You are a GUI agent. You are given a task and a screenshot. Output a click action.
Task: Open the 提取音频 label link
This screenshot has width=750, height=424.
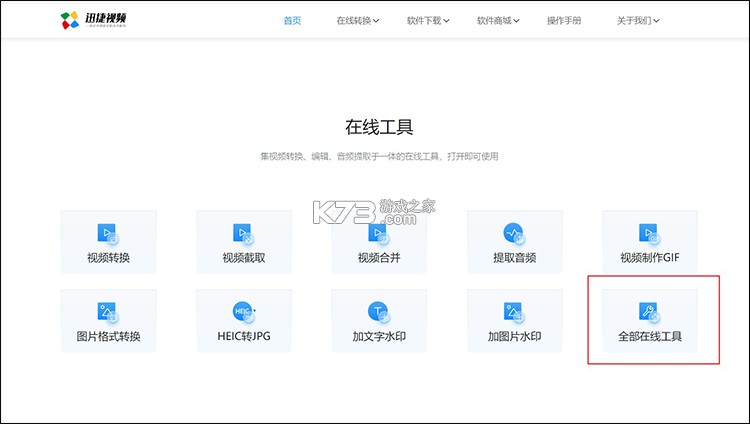514,258
